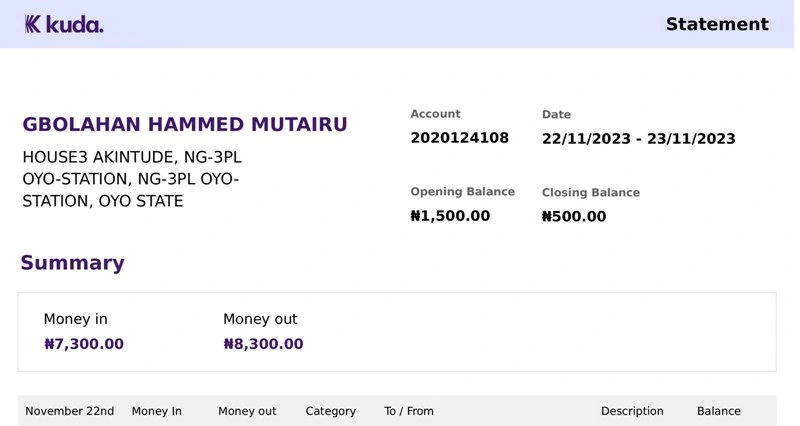Select closing balance ₦500.00
This screenshot has height=426, width=800.
(574, 216)
